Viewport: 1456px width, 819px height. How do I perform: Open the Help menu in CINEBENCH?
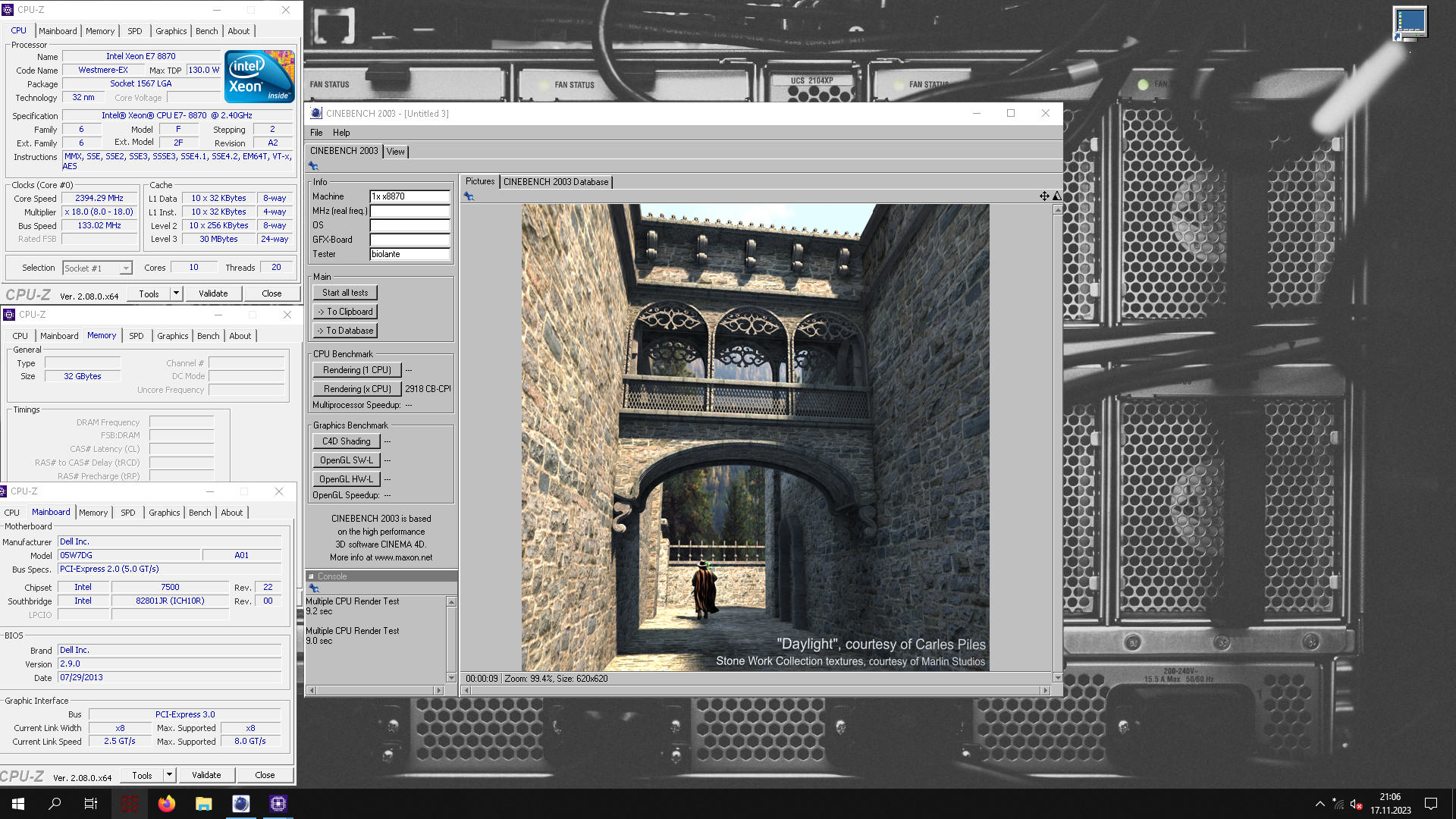click(341, 133)
